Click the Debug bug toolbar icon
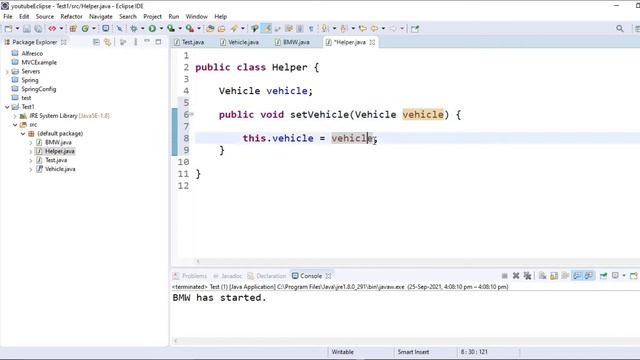The image size is (640, 360). coord(133,29)
